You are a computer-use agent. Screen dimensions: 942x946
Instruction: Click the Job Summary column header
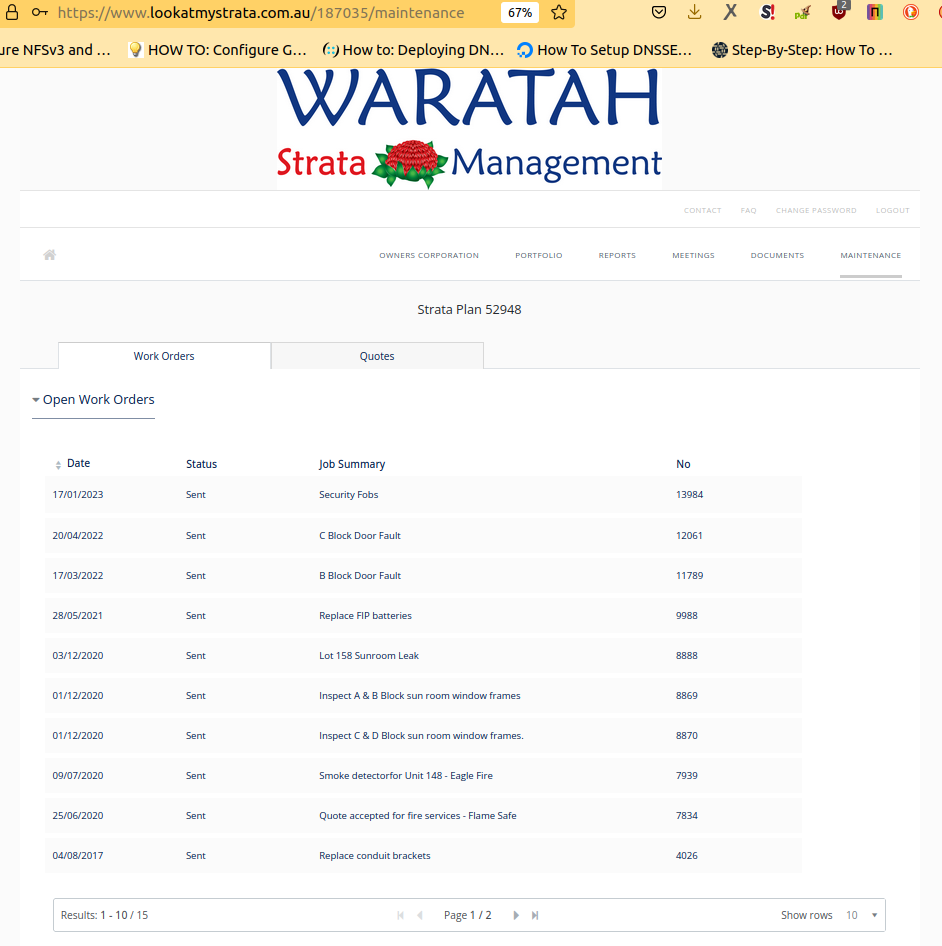coord(352,464)
